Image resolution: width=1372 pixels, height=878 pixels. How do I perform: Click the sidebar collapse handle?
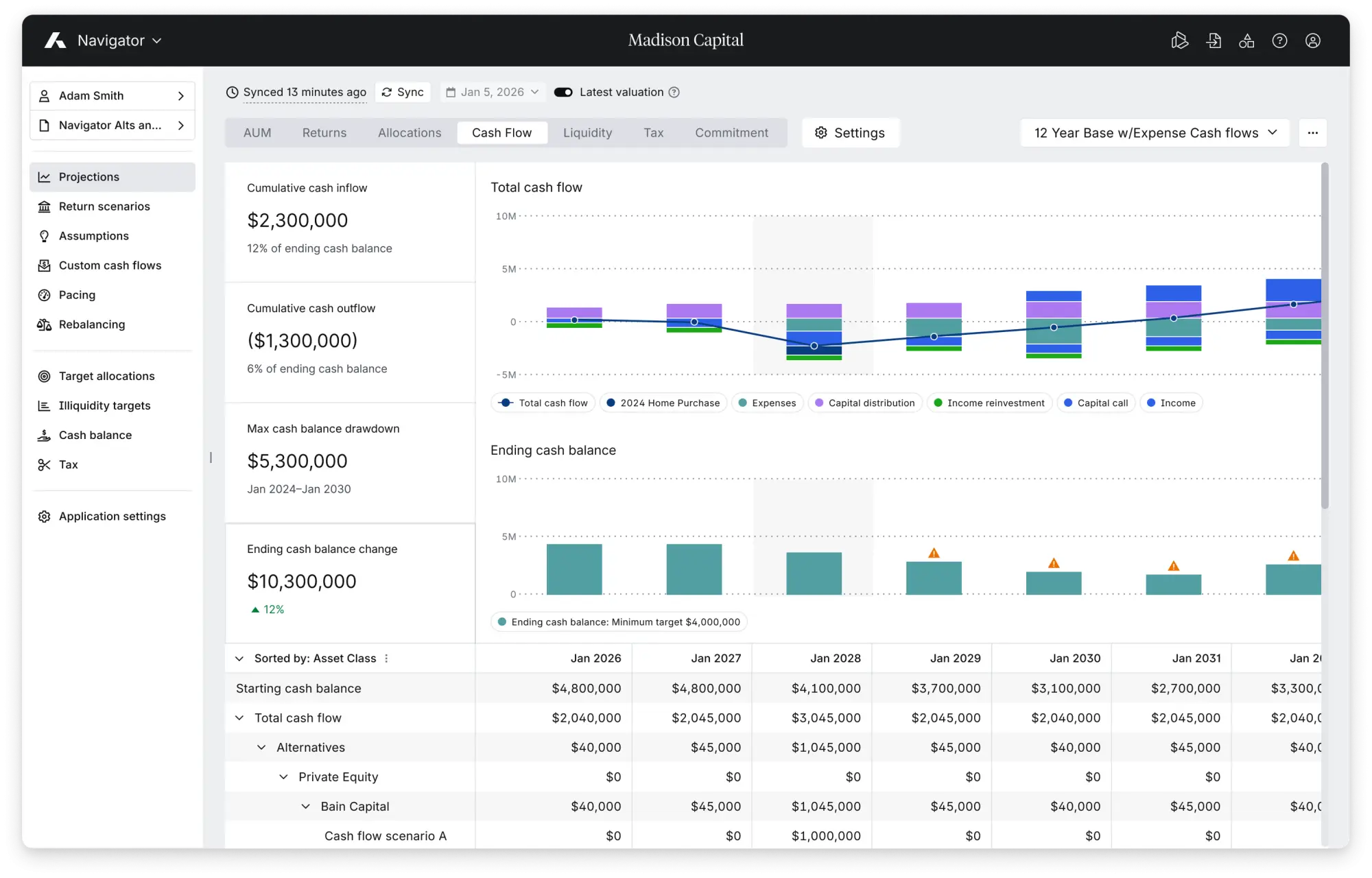211,458
